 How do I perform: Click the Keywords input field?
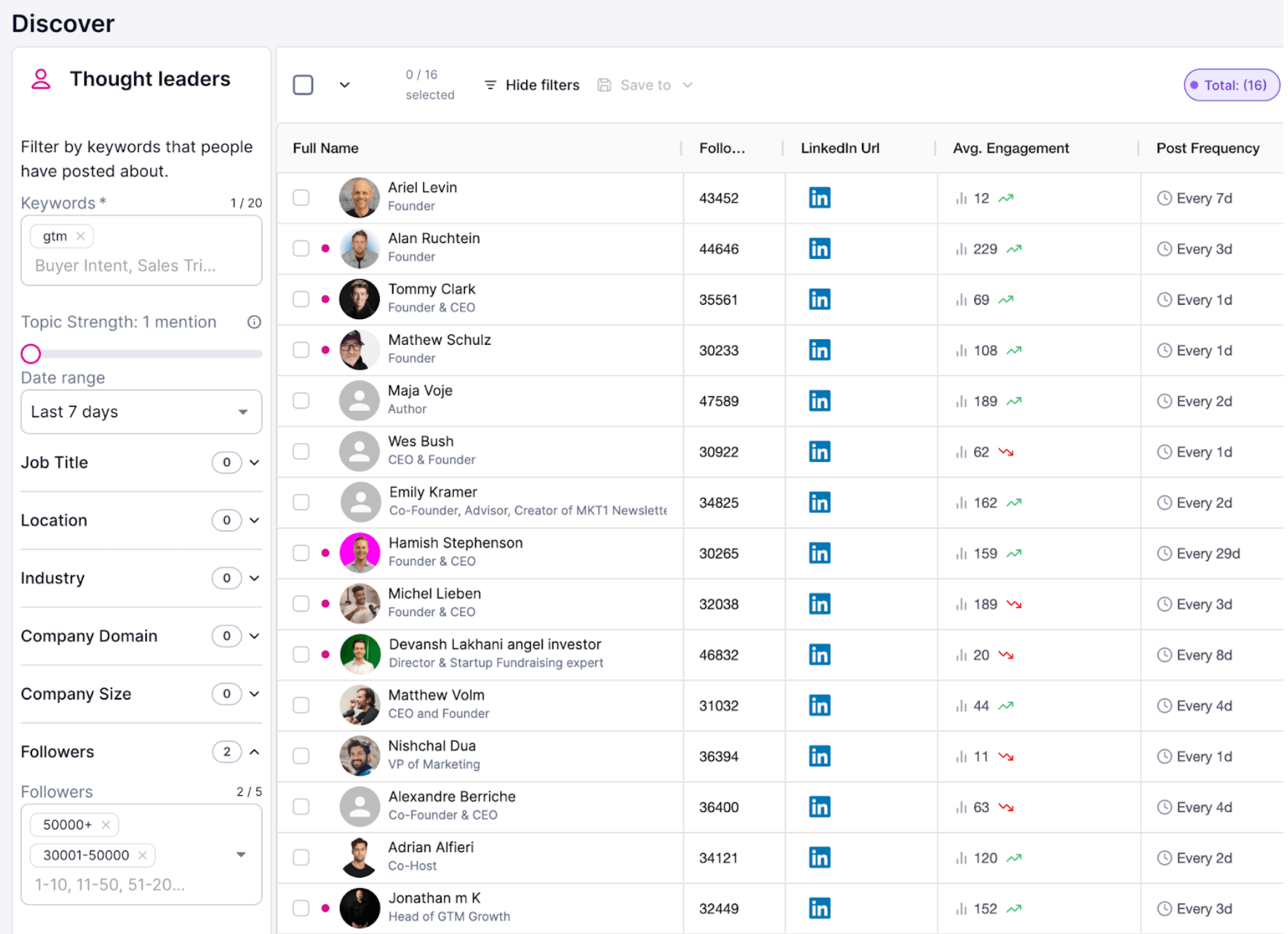pyautogui.click(x=142, y=251)
